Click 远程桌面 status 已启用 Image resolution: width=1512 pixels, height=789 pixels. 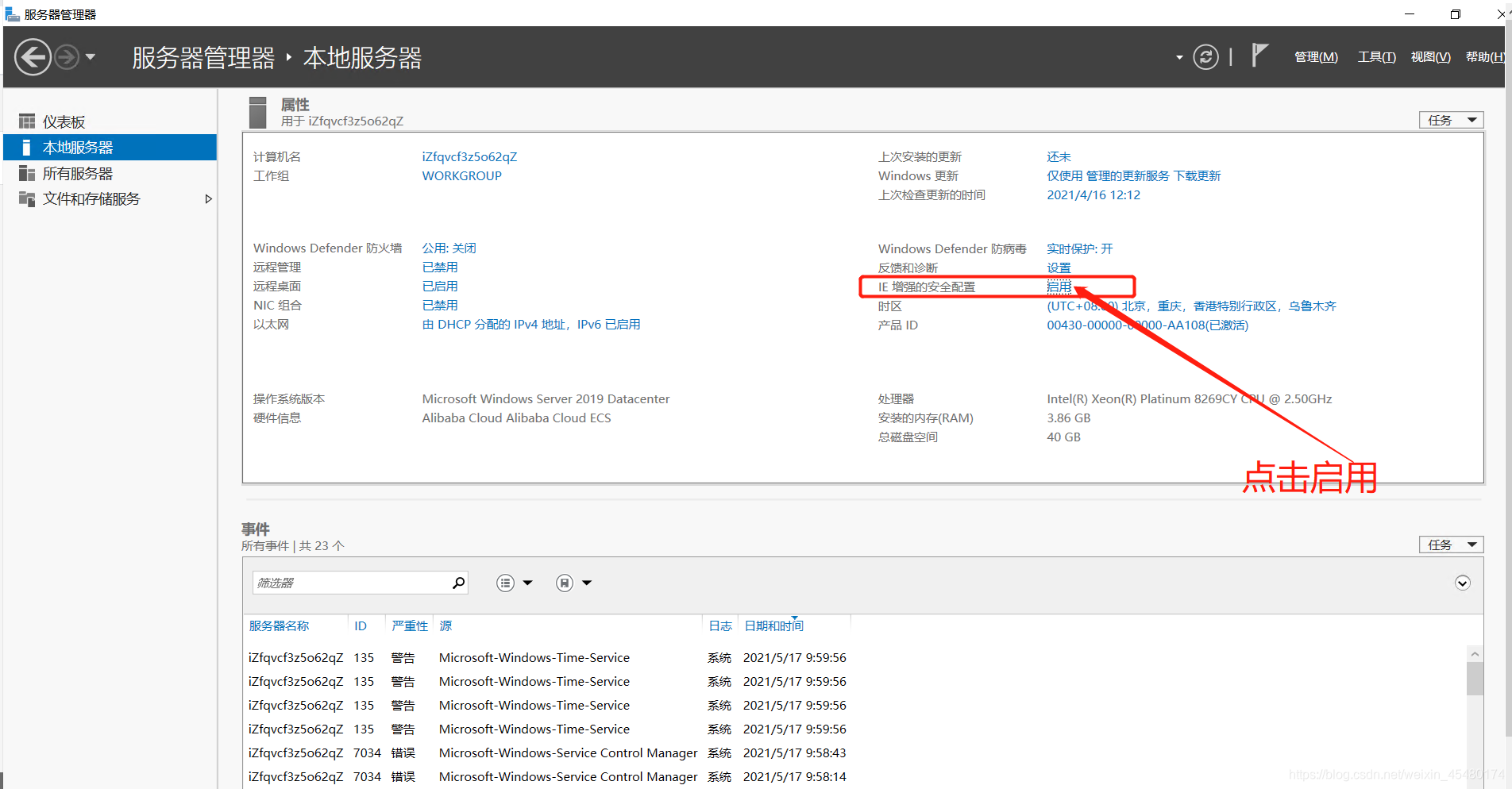(x=439, y=287)
